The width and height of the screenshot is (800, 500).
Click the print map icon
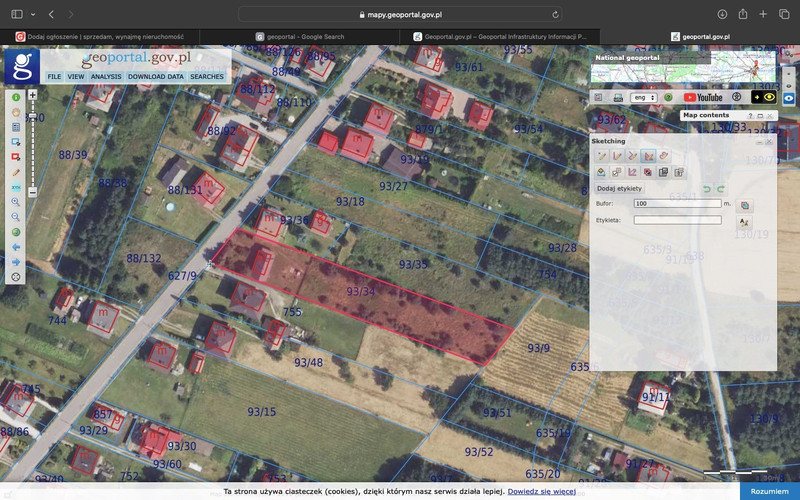pyautogui.click(x=618, y=97)
